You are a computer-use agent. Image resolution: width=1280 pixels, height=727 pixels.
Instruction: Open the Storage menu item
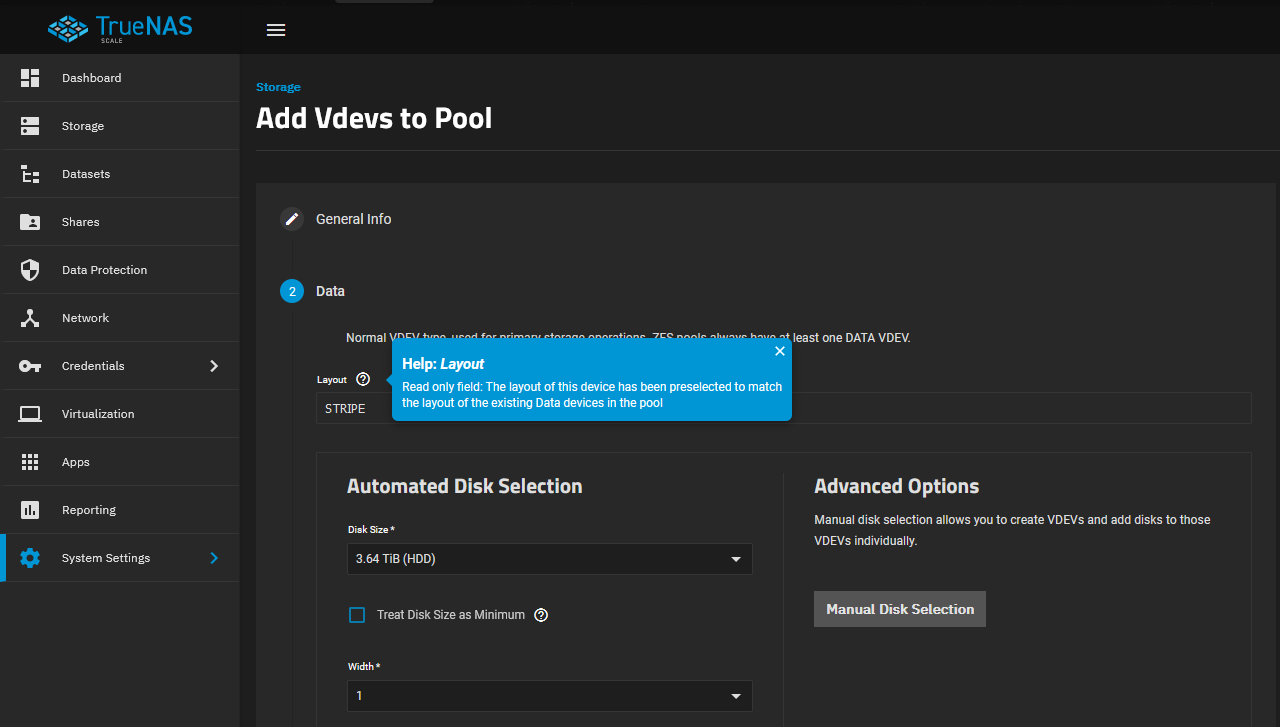point(120,126)
